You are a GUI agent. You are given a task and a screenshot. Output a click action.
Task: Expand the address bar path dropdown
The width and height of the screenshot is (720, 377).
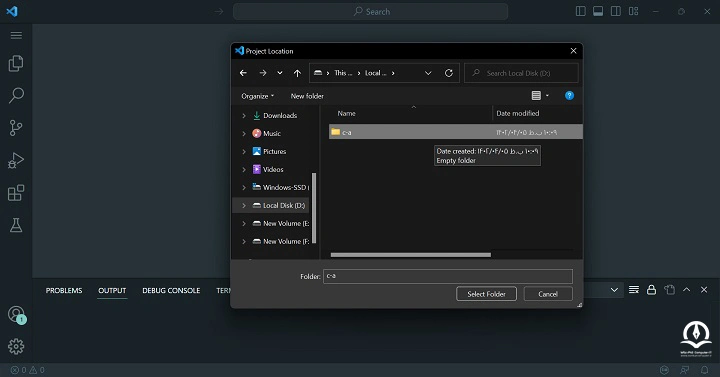click(428, 73)
